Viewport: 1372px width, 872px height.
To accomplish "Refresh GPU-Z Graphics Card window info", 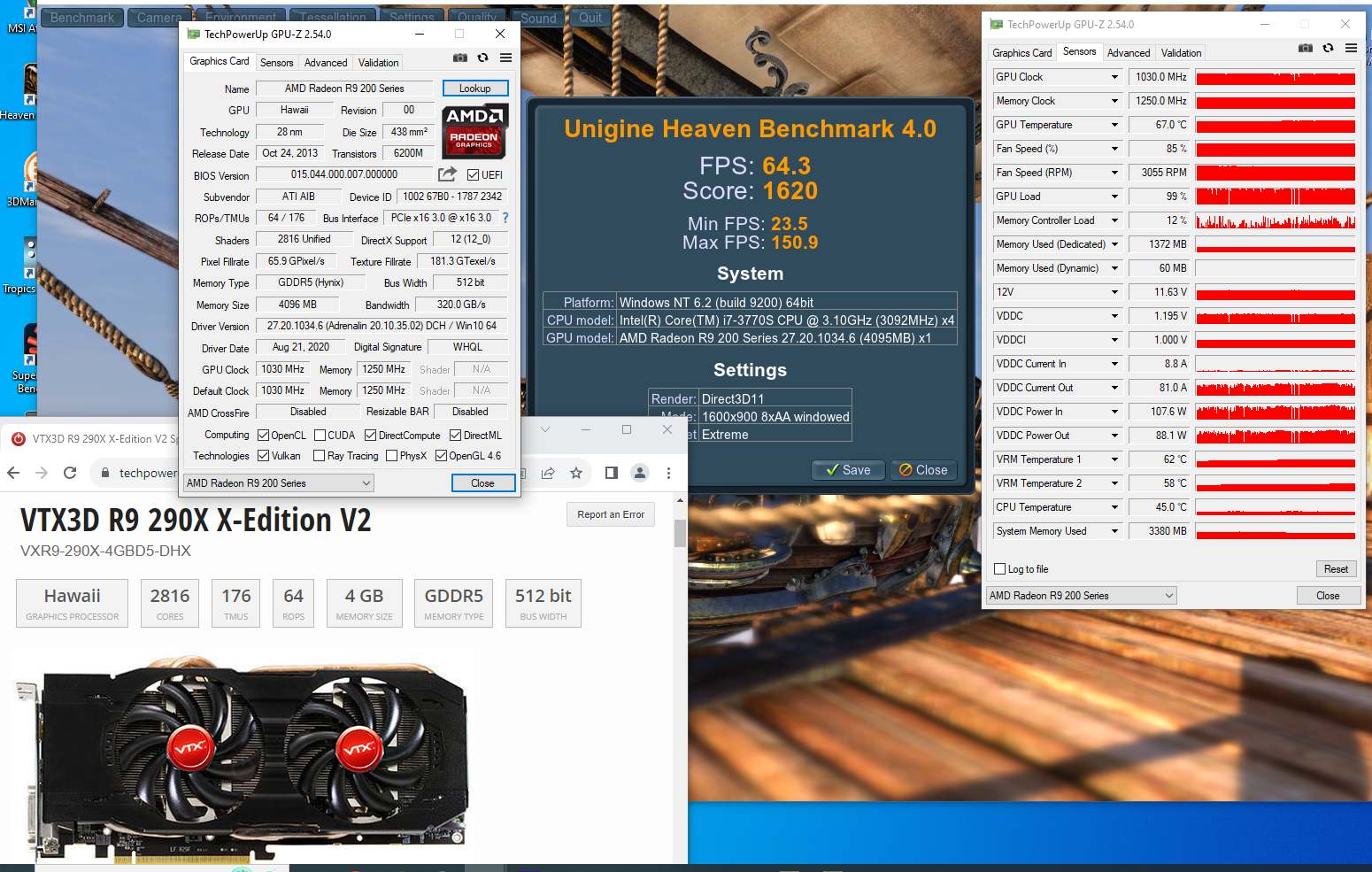I will pos(483,58).
